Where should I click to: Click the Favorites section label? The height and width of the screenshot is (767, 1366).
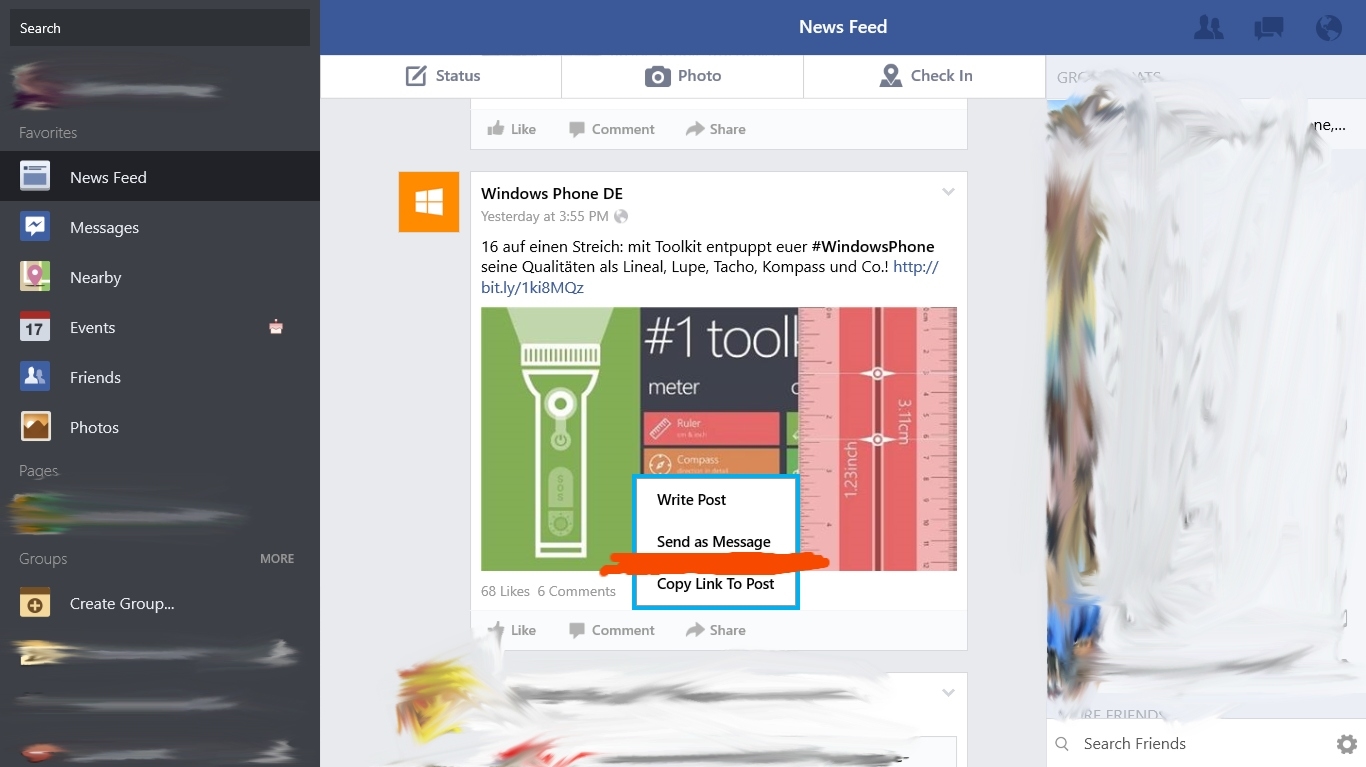(48, 133)
